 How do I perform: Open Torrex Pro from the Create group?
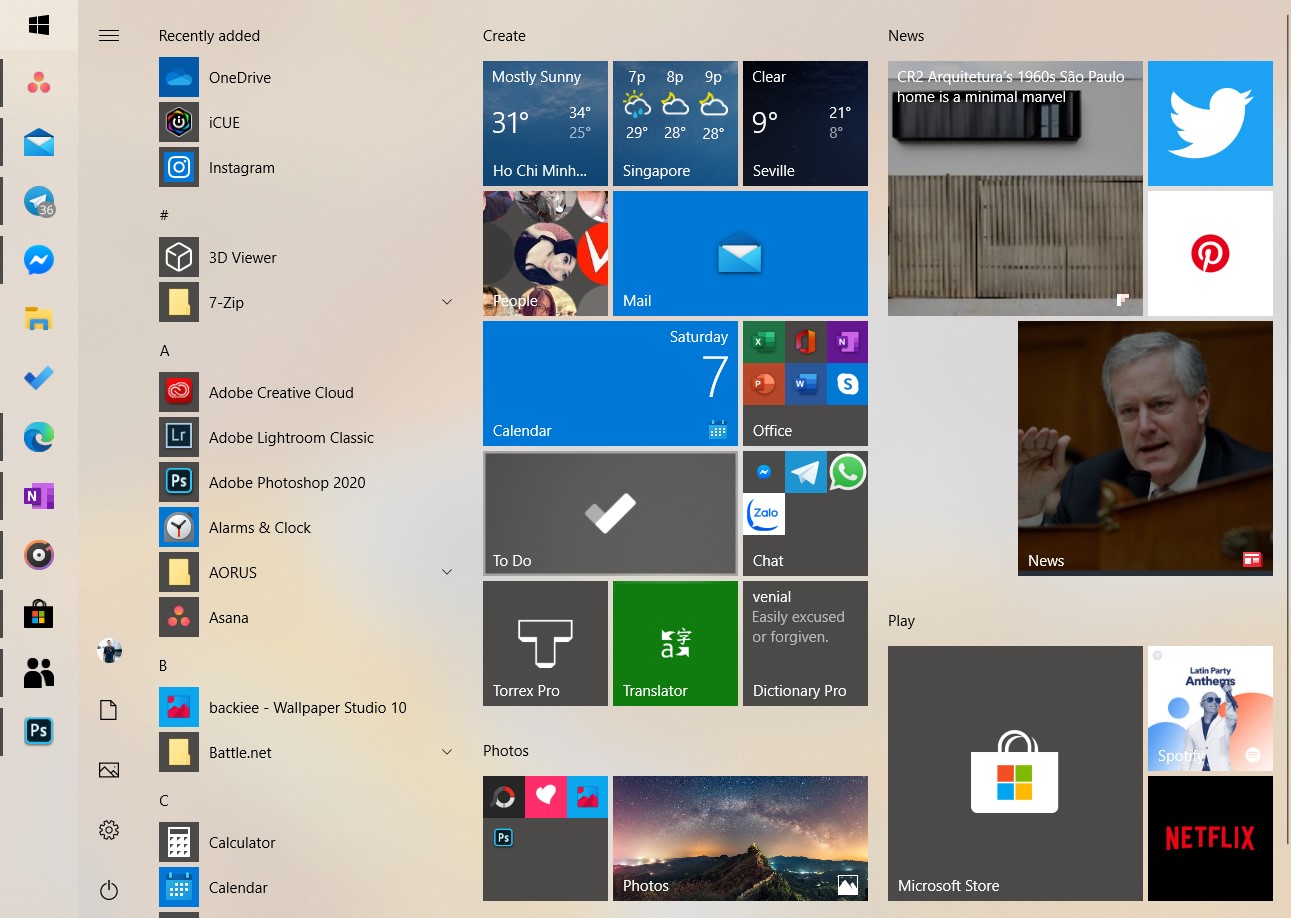(x=545, y=643)
